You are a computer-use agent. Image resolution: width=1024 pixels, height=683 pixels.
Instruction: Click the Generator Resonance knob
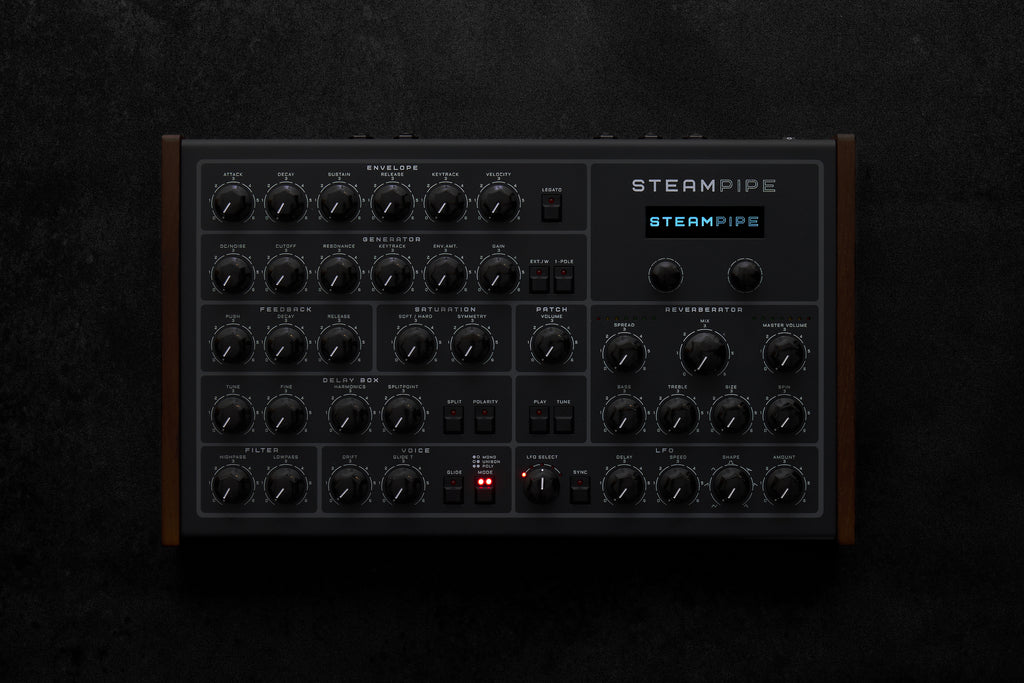click(x=339, y=274)
